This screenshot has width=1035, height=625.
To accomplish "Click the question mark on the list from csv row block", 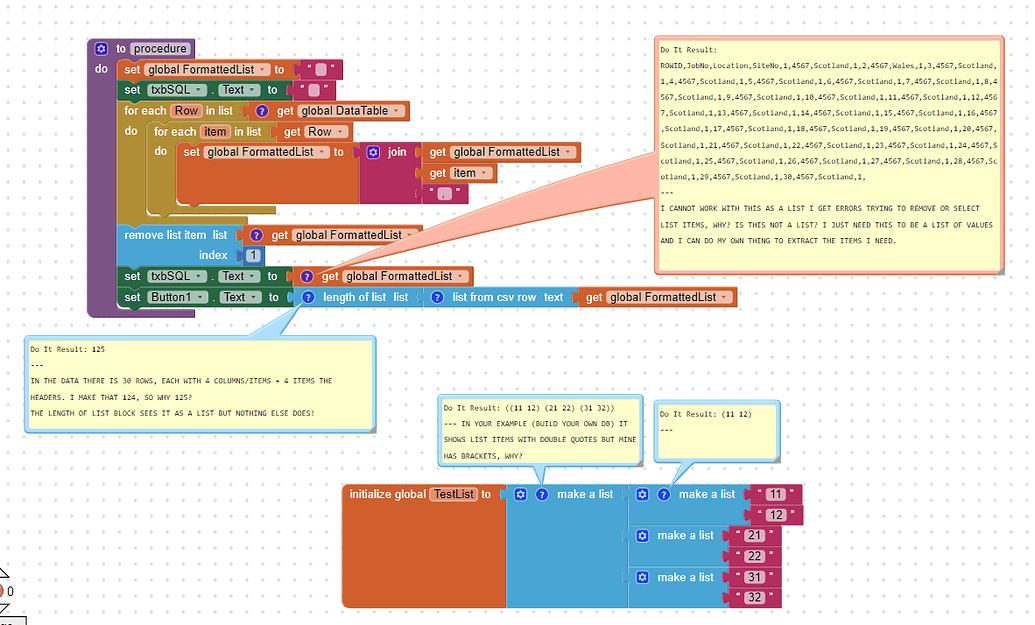I will 438,297.
